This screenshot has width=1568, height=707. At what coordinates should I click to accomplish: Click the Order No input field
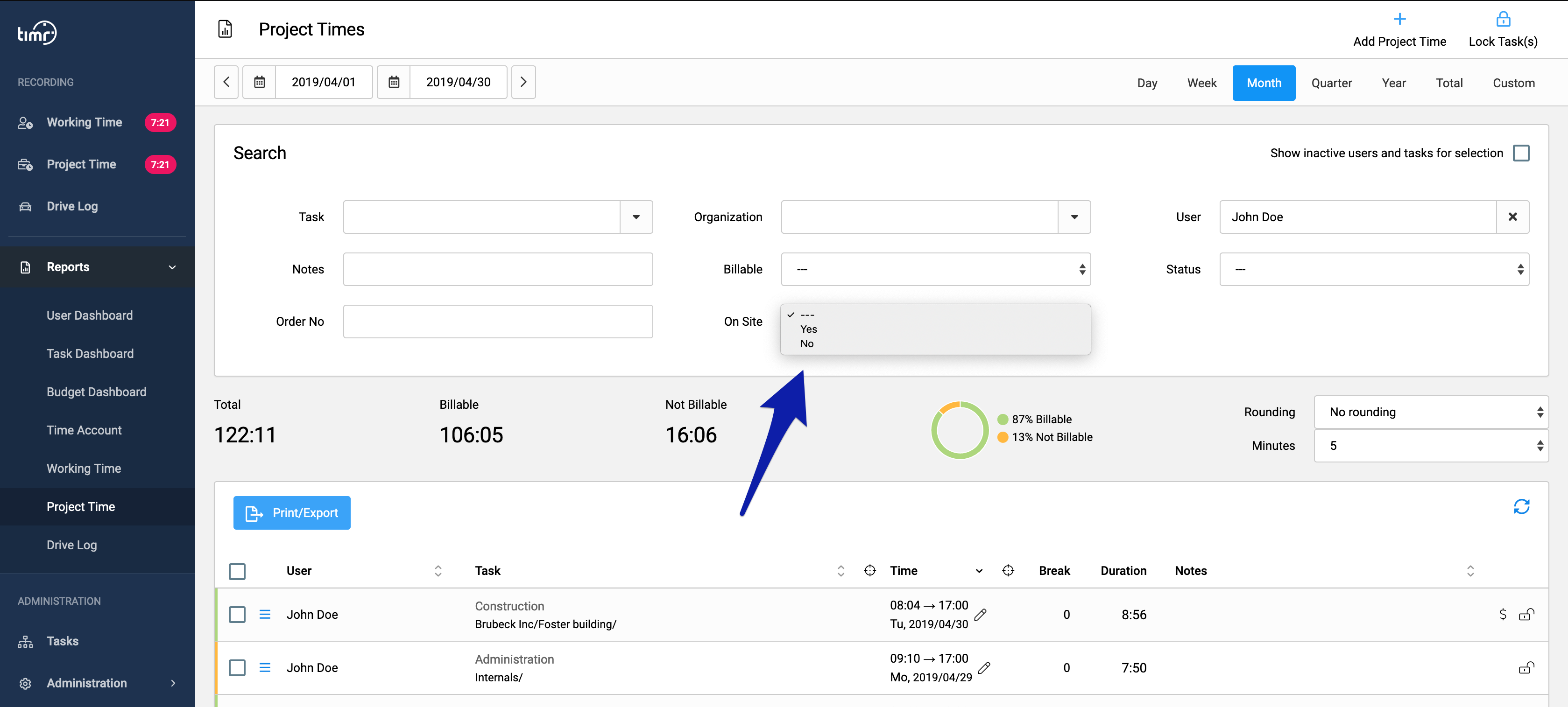pyautogui.click(x=497, y=321)
